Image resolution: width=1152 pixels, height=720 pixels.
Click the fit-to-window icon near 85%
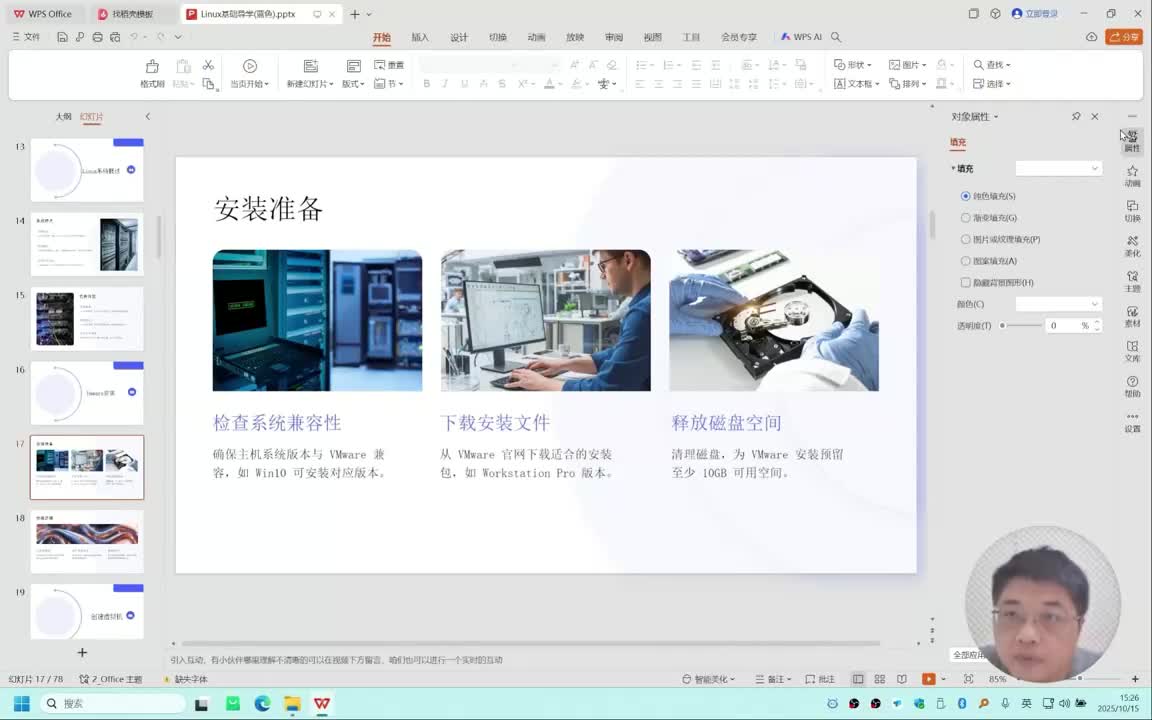(x=968, y=679)
